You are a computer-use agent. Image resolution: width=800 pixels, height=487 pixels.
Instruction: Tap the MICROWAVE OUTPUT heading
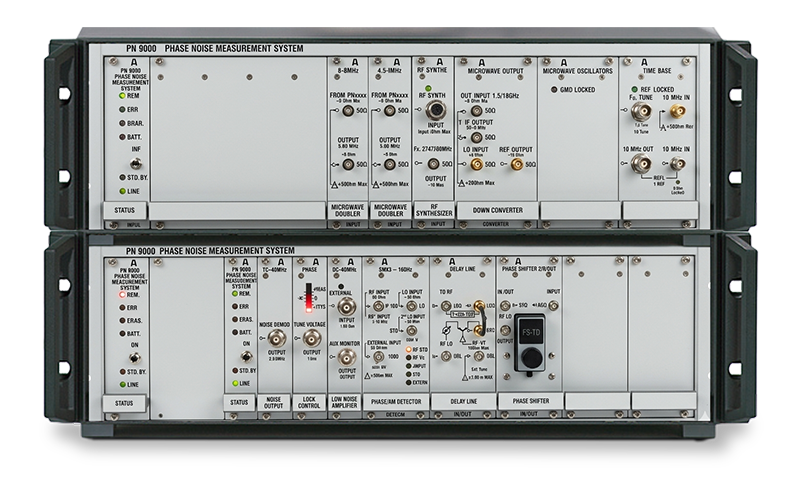tap(495, 71)
